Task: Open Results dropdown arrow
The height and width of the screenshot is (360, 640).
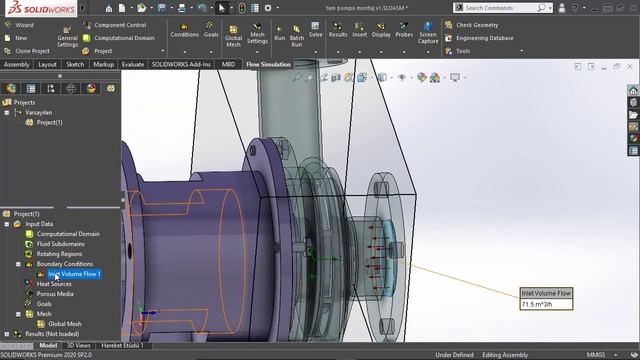Action: (x=338, y=52)
